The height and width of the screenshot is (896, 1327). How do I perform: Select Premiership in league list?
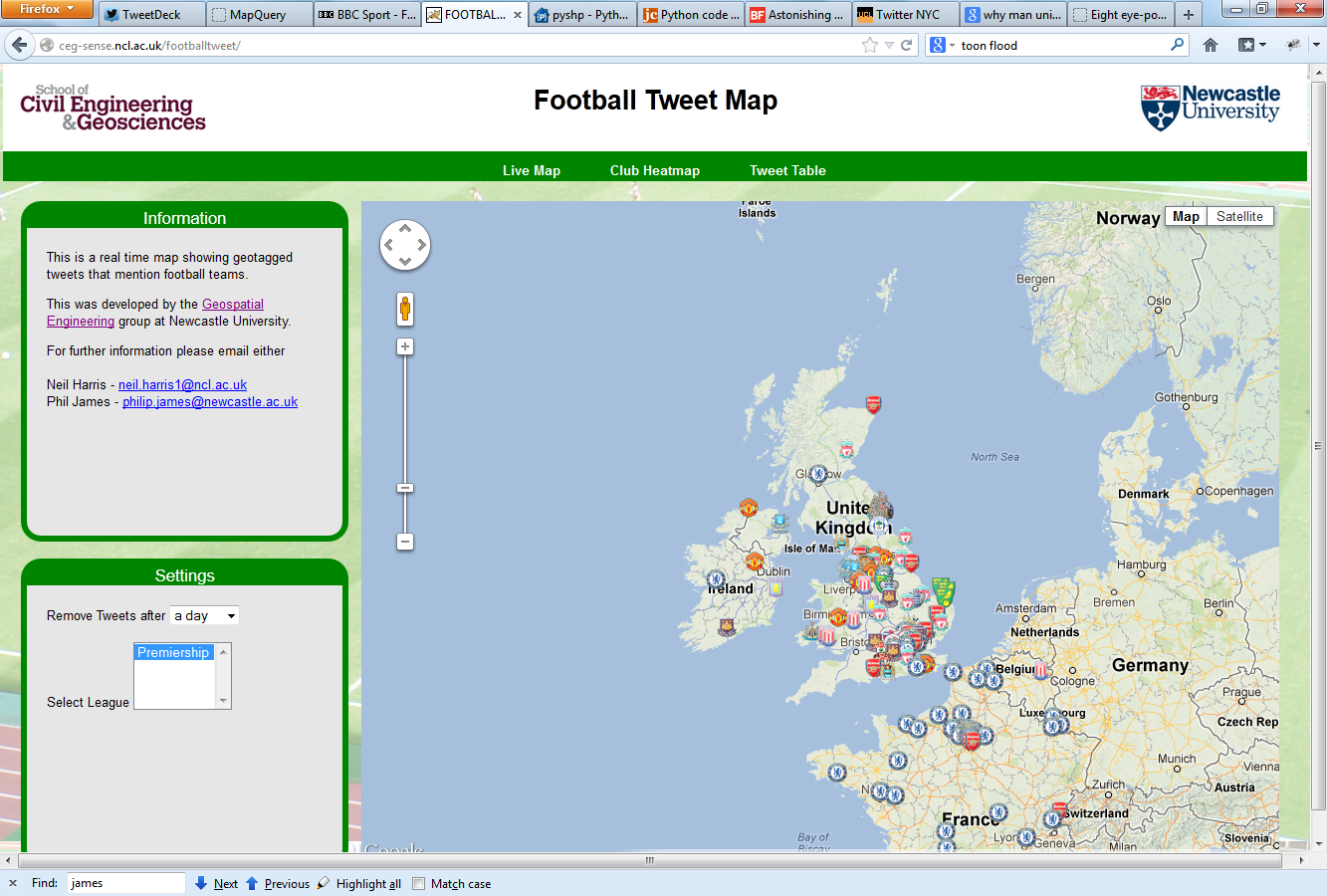tap(173, 652)
